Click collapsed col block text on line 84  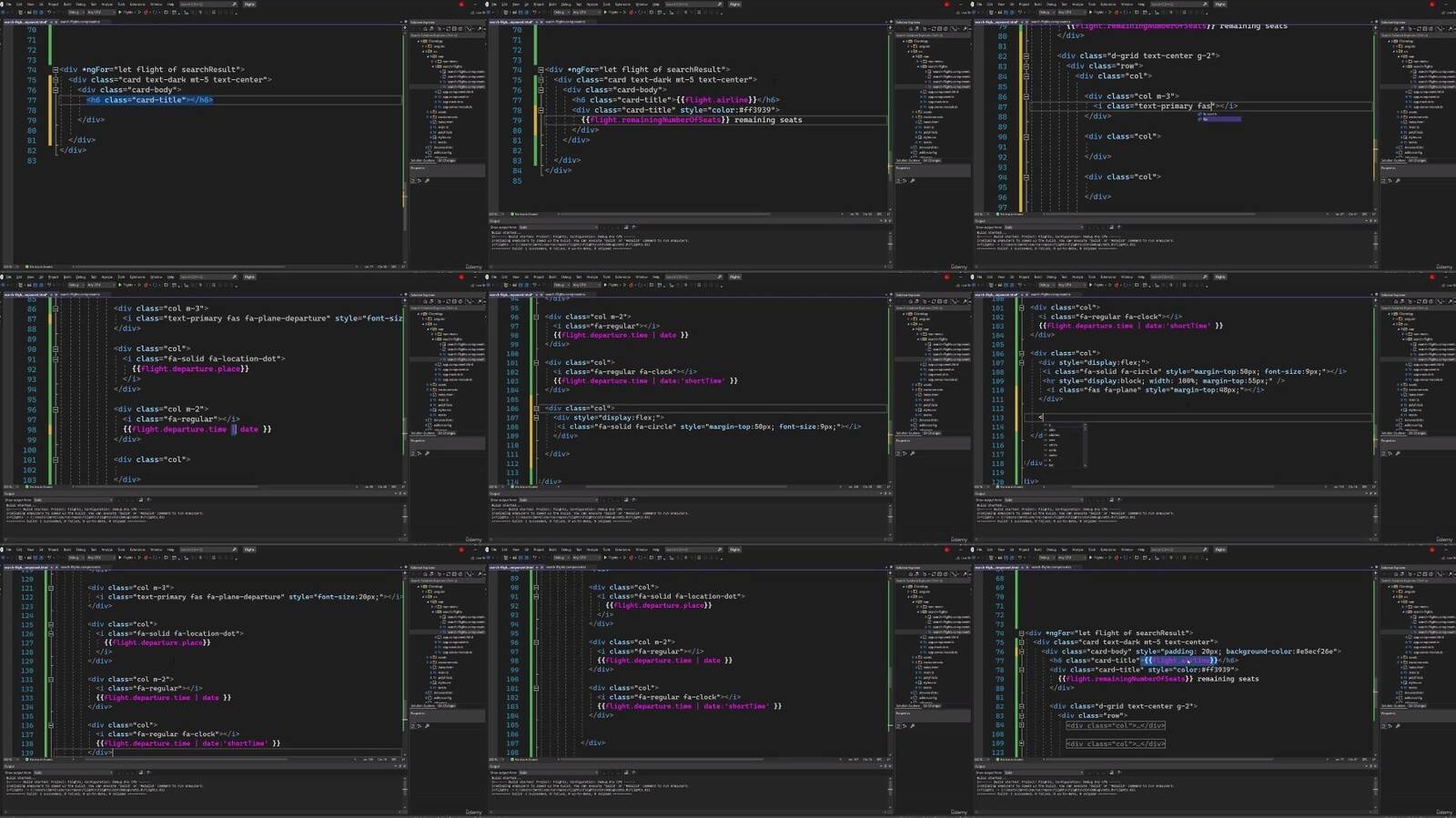pyautogui.click(x=1116, y=725)
